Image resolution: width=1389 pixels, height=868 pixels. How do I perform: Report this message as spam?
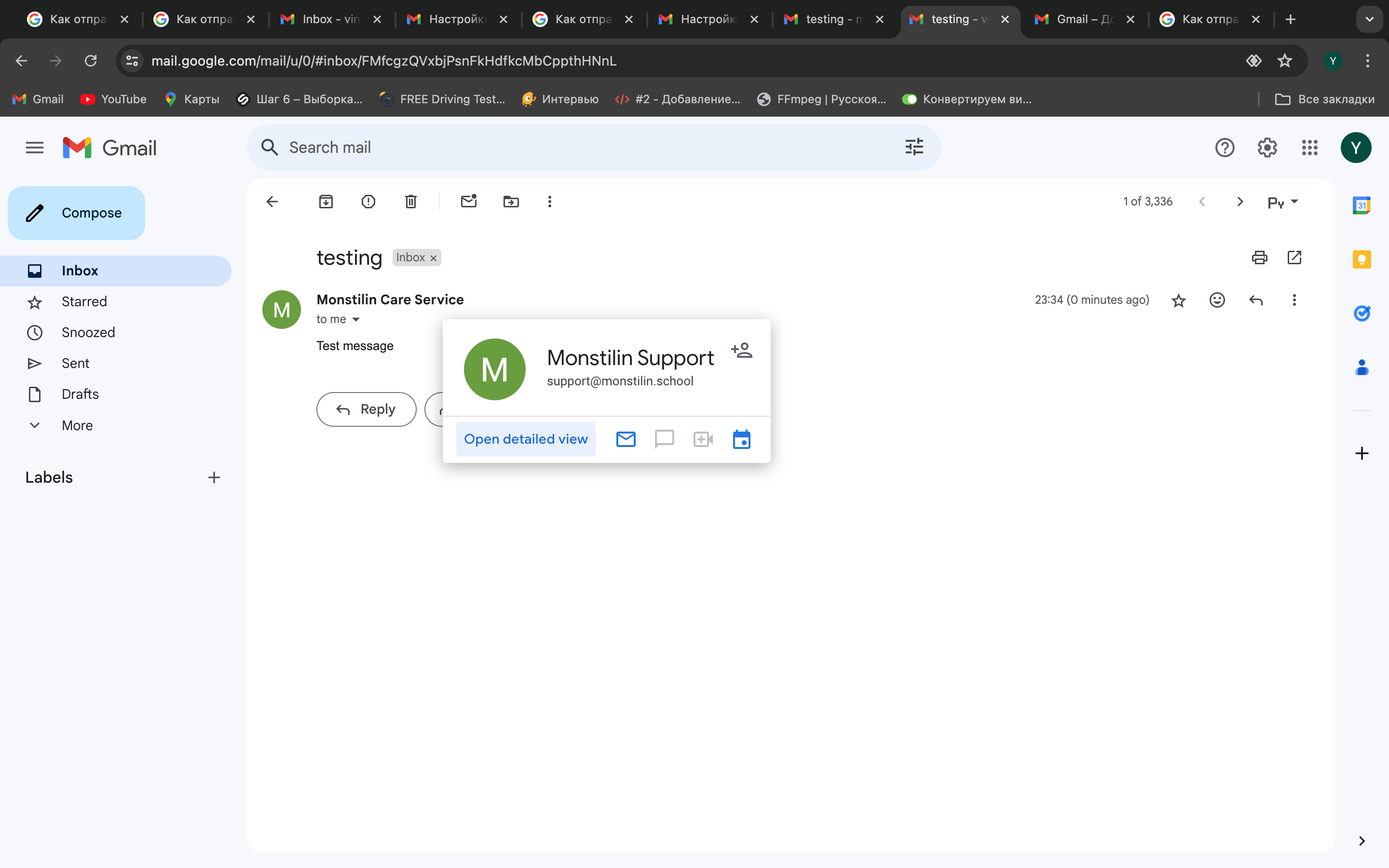pos(368,202)
